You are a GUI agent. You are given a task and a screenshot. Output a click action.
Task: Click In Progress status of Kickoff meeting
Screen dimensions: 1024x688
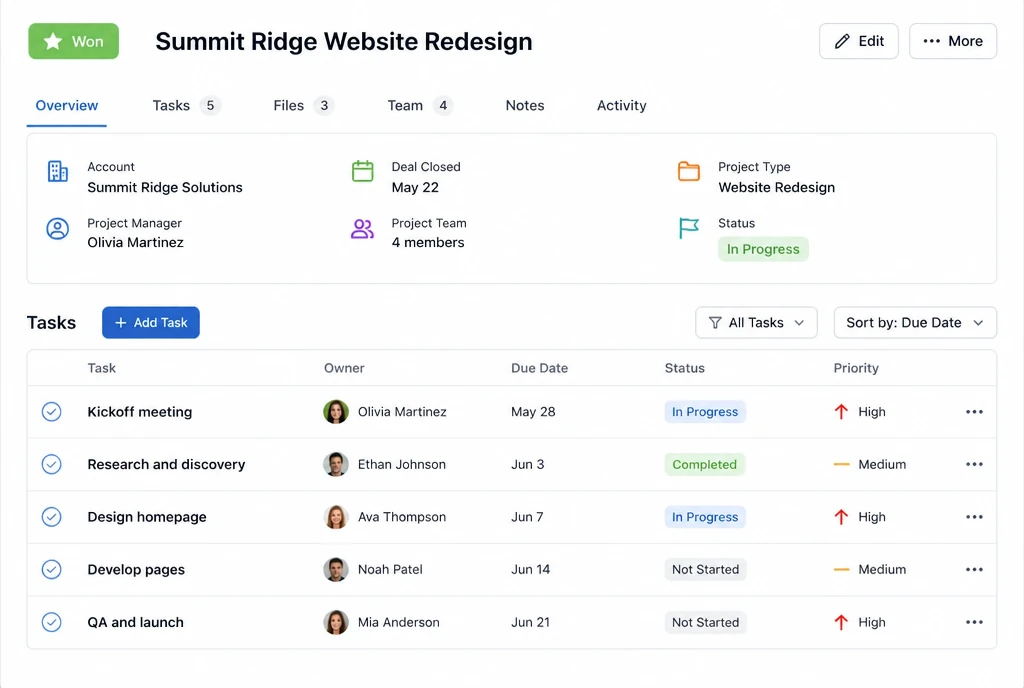click(705, 412)
